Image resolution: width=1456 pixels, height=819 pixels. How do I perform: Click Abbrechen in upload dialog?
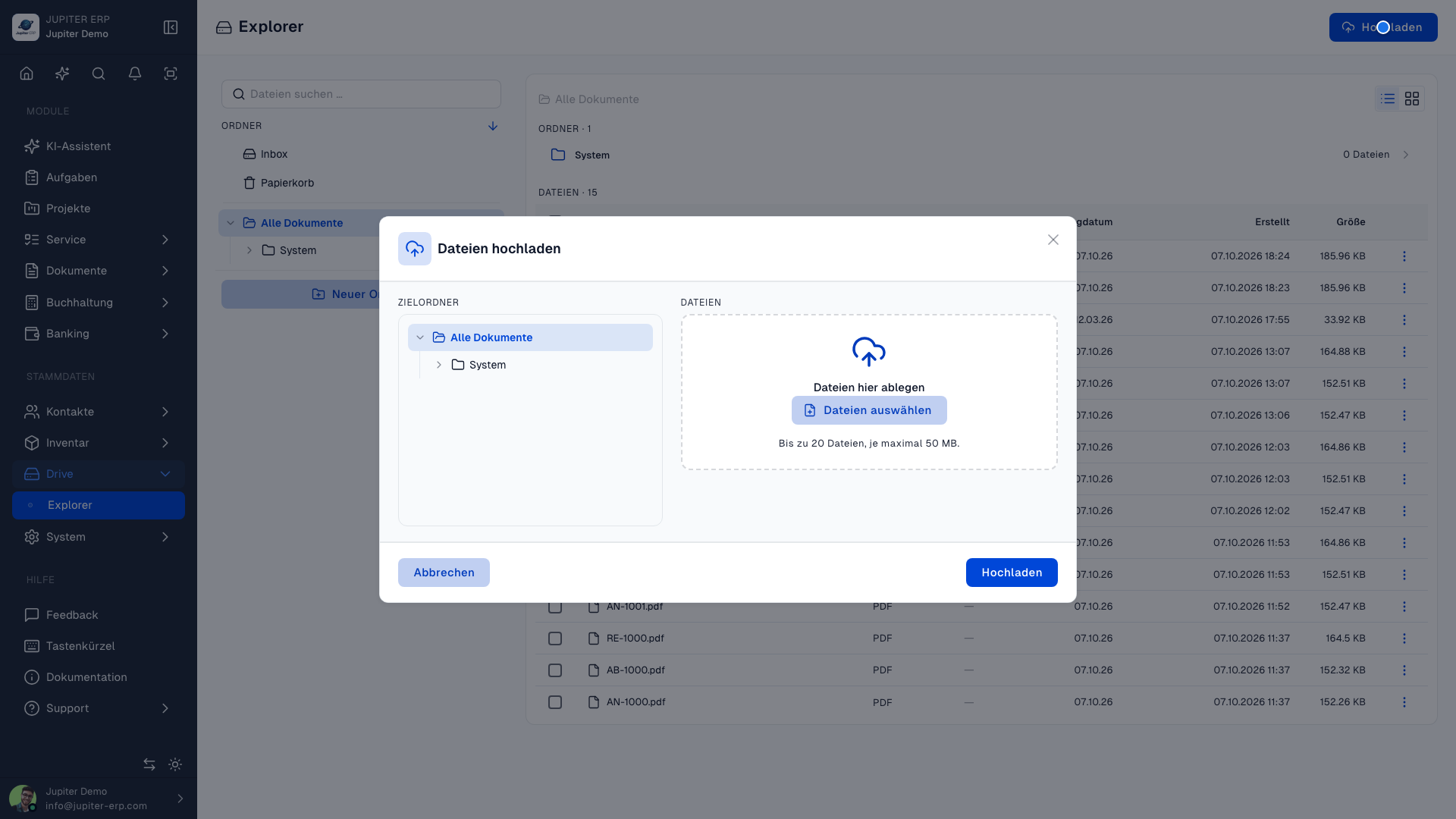click(x=444, y=573)
